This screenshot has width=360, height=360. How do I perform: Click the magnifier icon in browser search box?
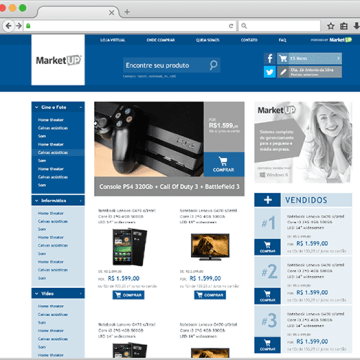pos(244,26)
